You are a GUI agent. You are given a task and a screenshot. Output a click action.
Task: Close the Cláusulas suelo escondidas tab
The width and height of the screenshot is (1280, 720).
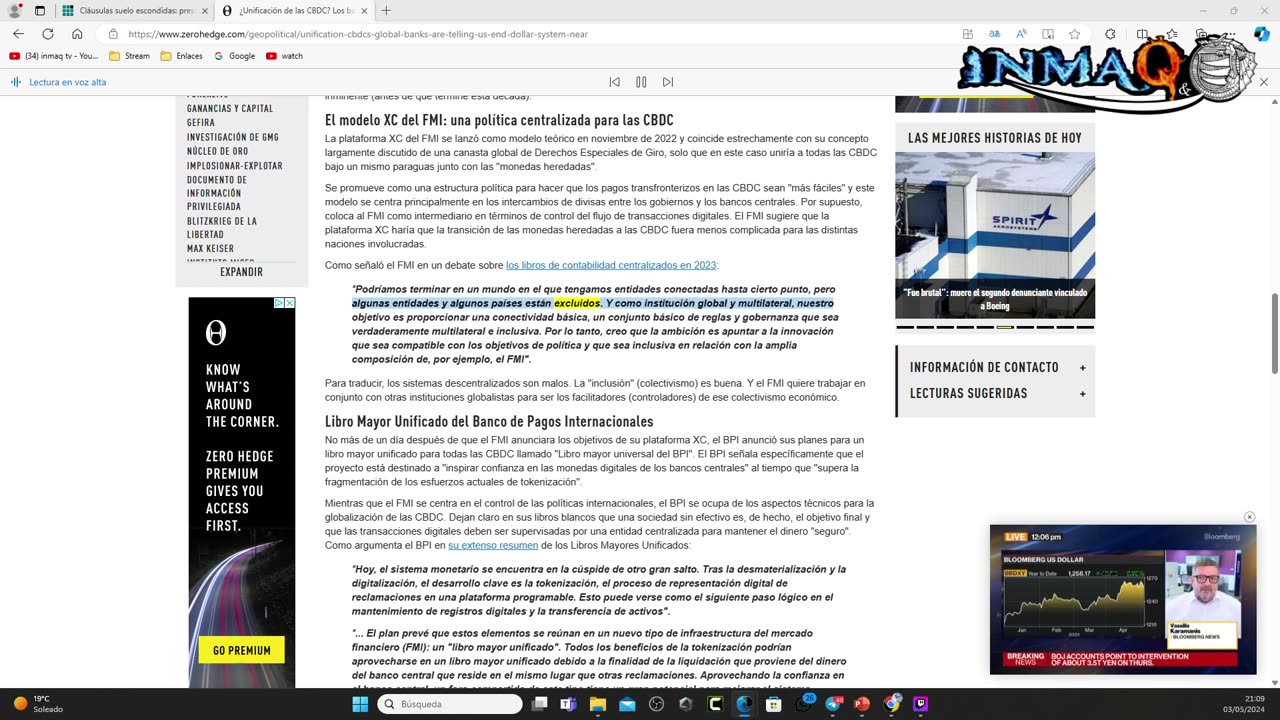pyautogui.click(x=204, y=11)
